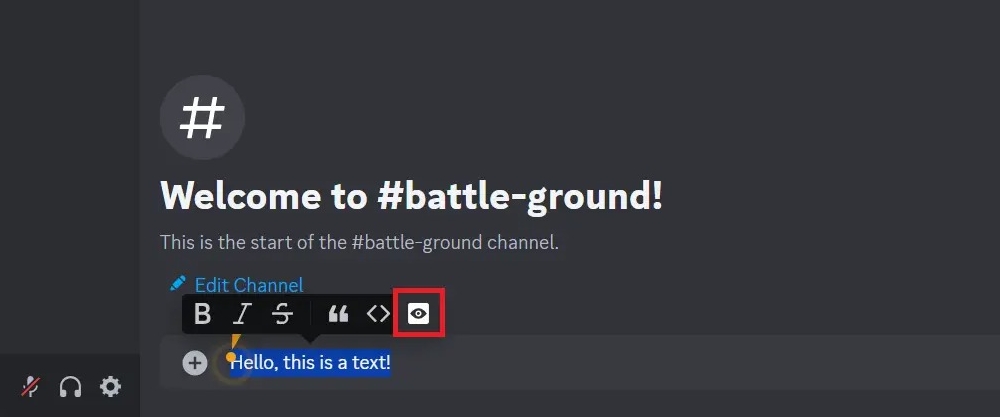Click the 'Welcome to #battle-ground!' heading
1000x417 pixels.
[x=411, y=195]
